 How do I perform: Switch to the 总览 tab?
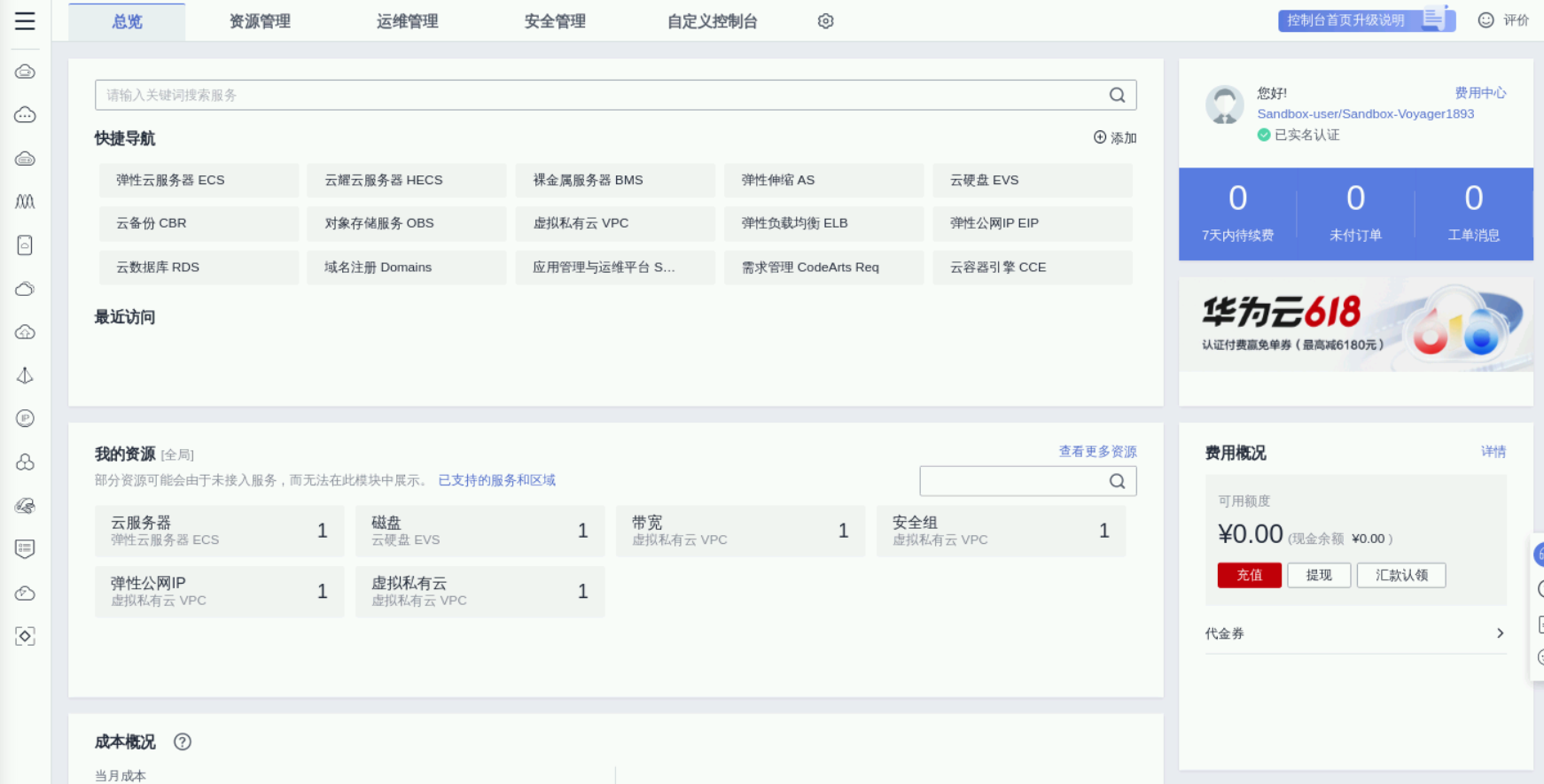click(127, 21)
